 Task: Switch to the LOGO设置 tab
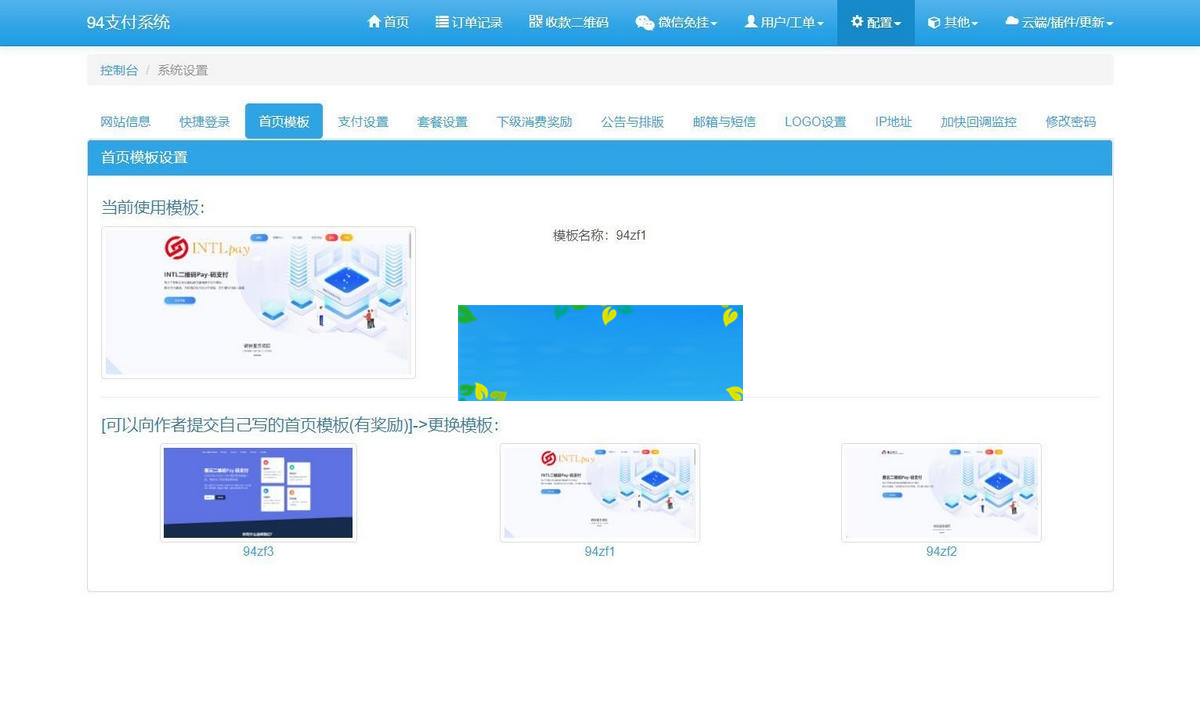click(x=815, y=121)
